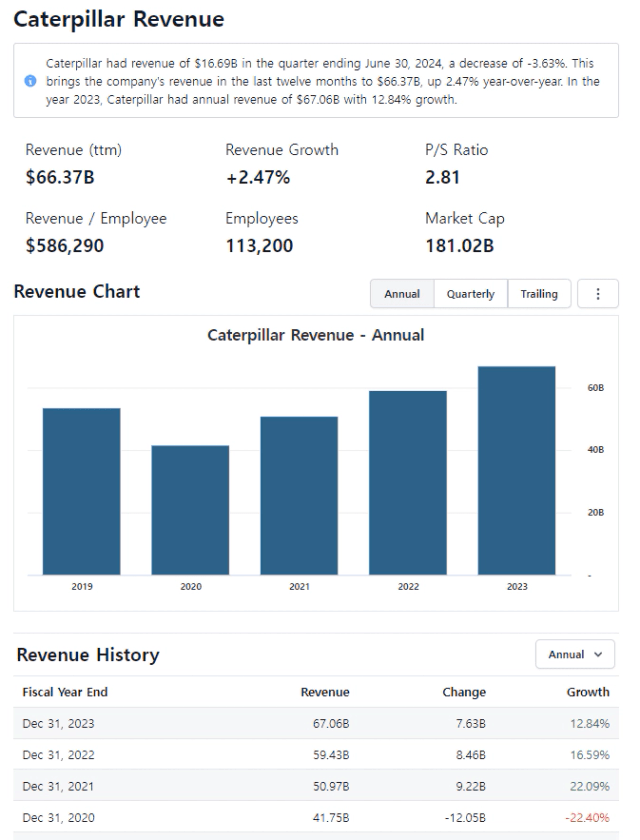
Task: Click the P/S Ratio label
Action: point(456,150)
